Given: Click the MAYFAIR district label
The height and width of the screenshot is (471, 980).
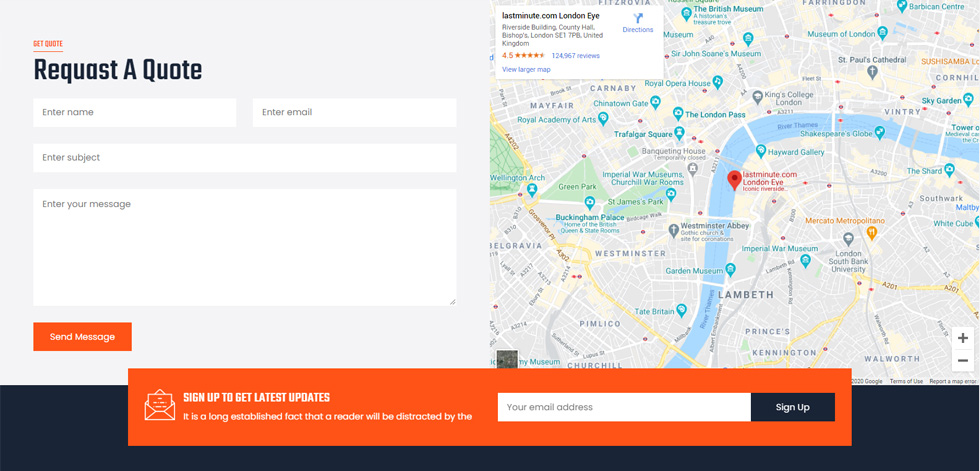Looking at the screenshot, I should tap(552, 106).
